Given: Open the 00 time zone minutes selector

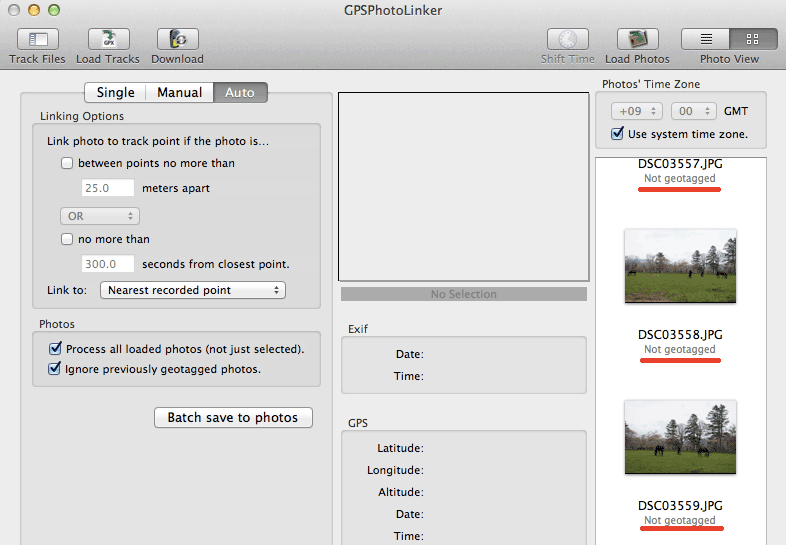Looking at the screenshot, I should tap(694, 111).
